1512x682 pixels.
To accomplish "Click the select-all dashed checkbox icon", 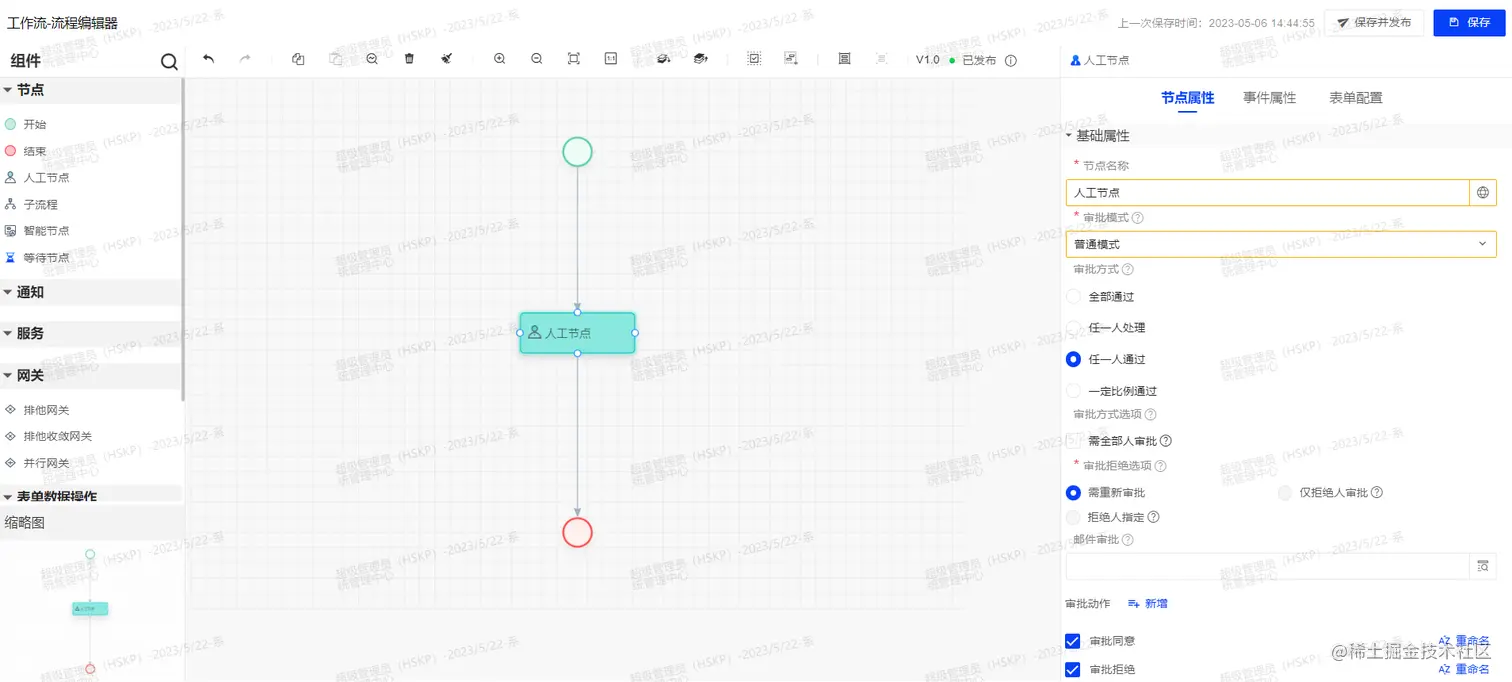I will pos(754,59).
